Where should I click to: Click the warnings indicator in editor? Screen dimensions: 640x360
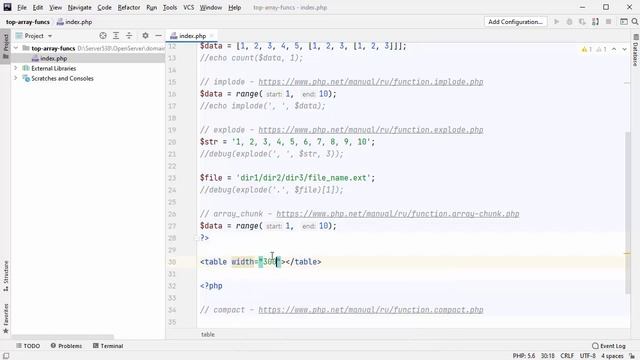[594, 49]
